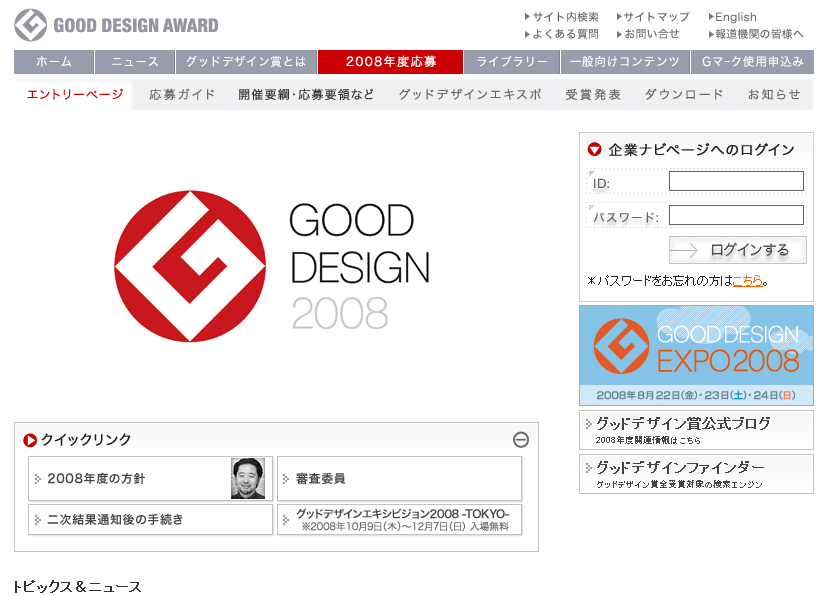The width and height of the screenshot is (824, 596).
Task: Open the ダウンロード sub-tab
Action: [x=684, y=95]
